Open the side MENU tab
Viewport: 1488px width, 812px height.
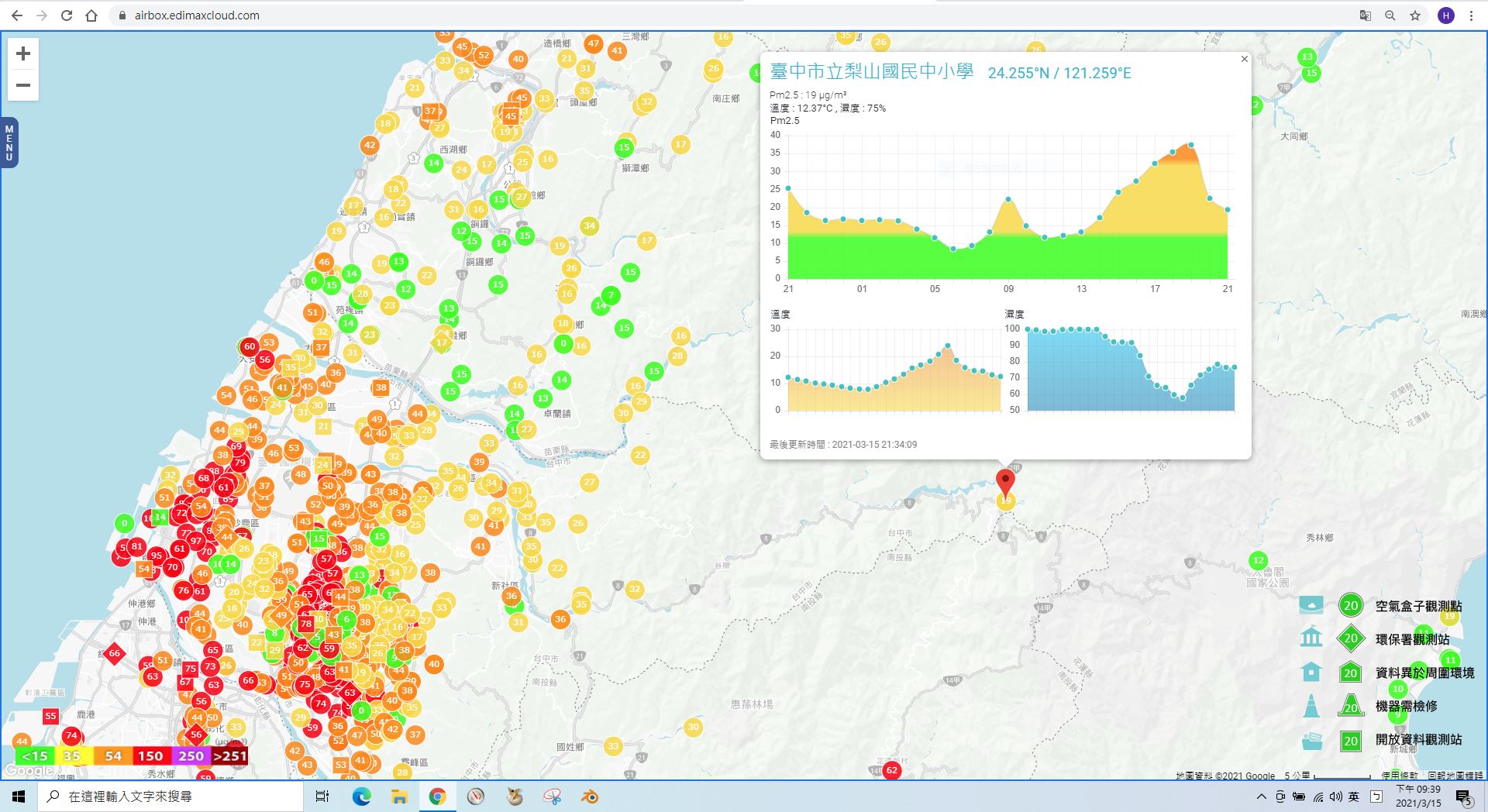pyautogui.click(x=9, y=143)
